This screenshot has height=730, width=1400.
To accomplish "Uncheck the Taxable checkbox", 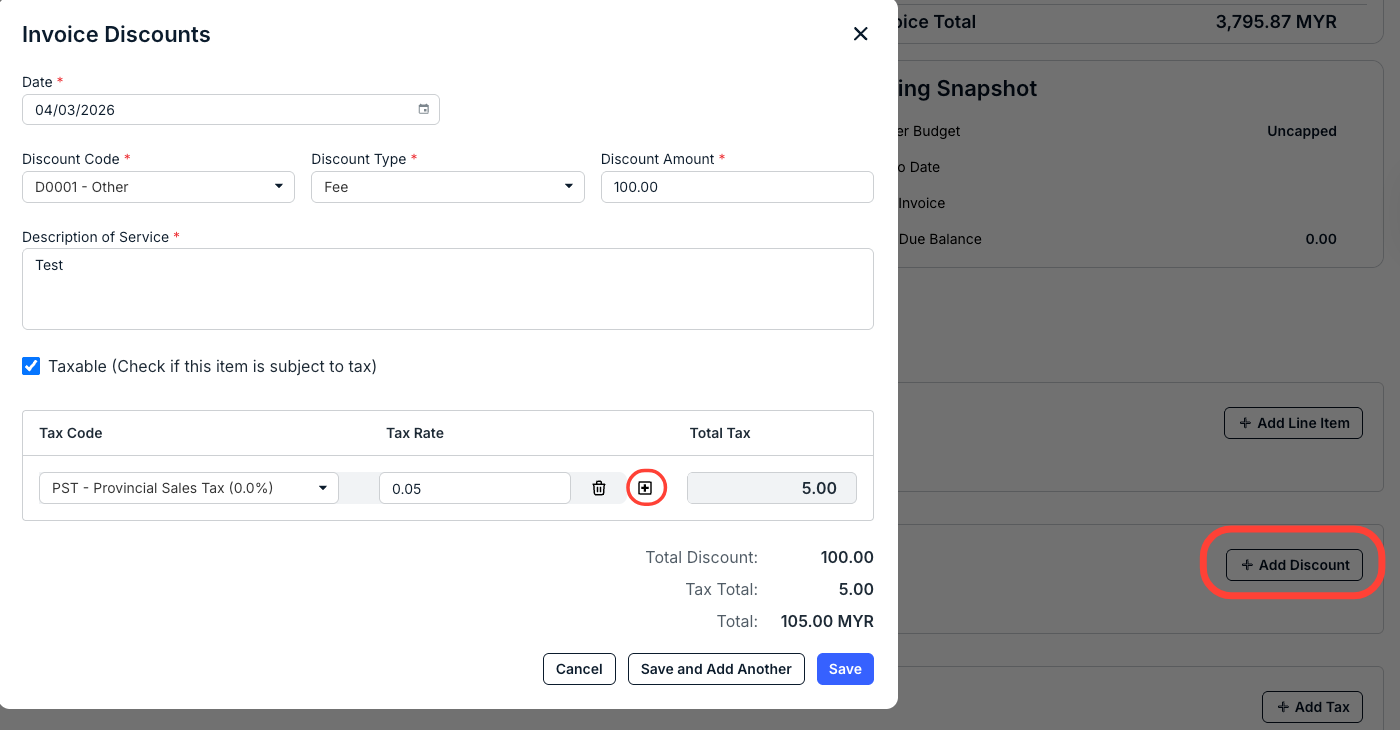I will [32, 366].
